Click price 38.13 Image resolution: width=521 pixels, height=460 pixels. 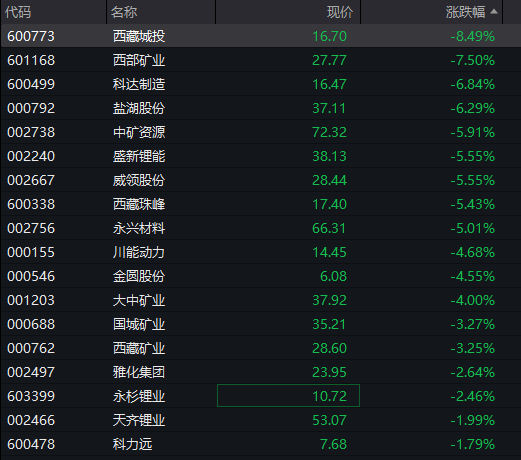click(329, 156)
